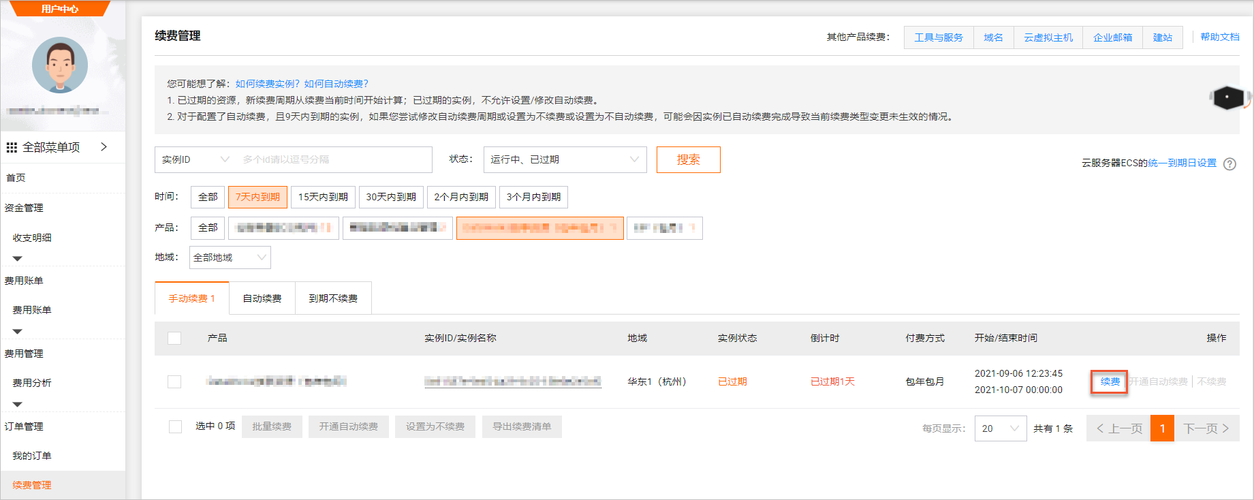Click the bottom 开通自动续费 batch button

348,427
